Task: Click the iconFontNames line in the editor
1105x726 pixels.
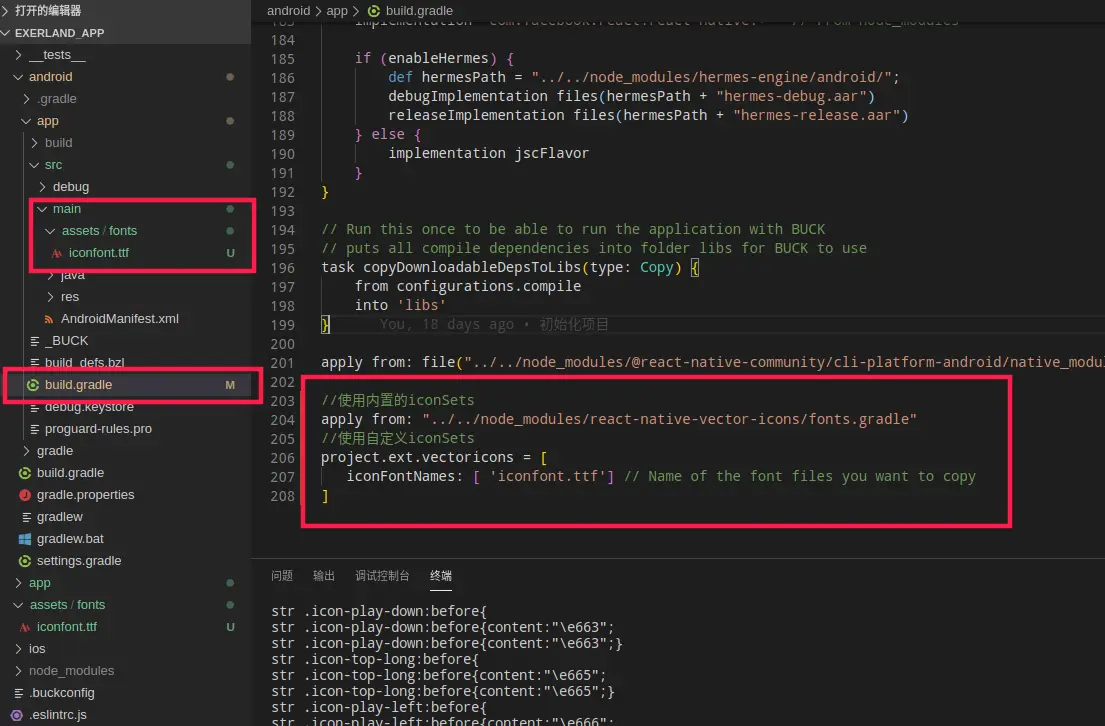Action: coord(661,476)
